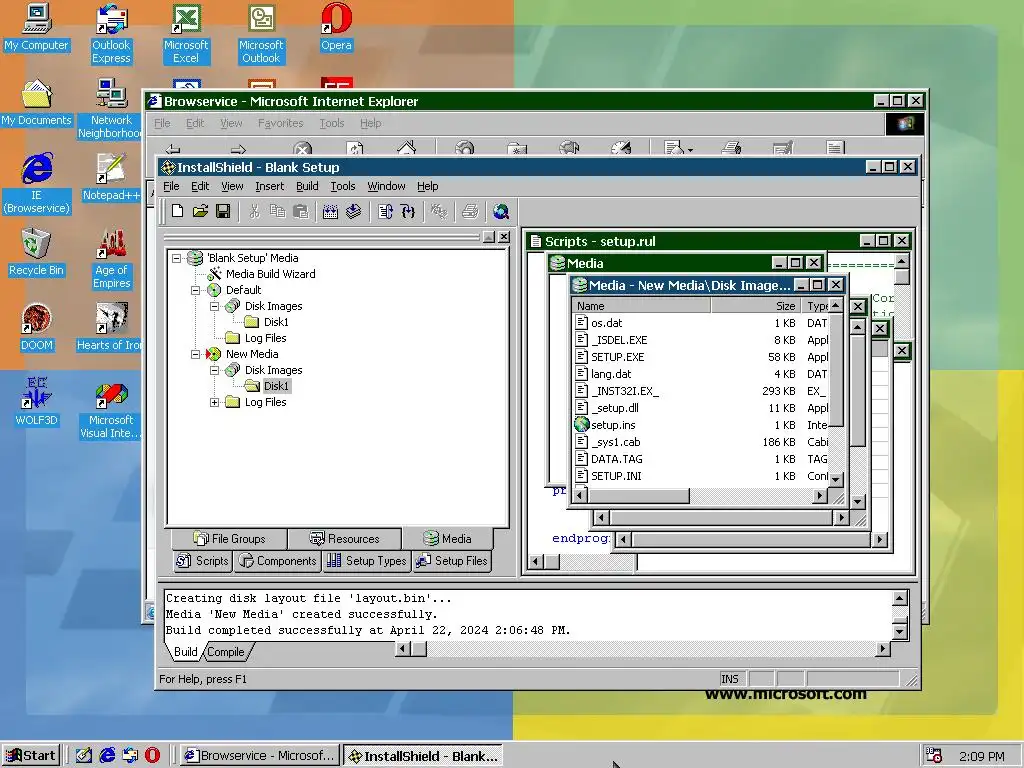This screenshot has width=1024, height=768.
Task: Open the Window menu in InstallShield
Action: click(x=386, y=186)
